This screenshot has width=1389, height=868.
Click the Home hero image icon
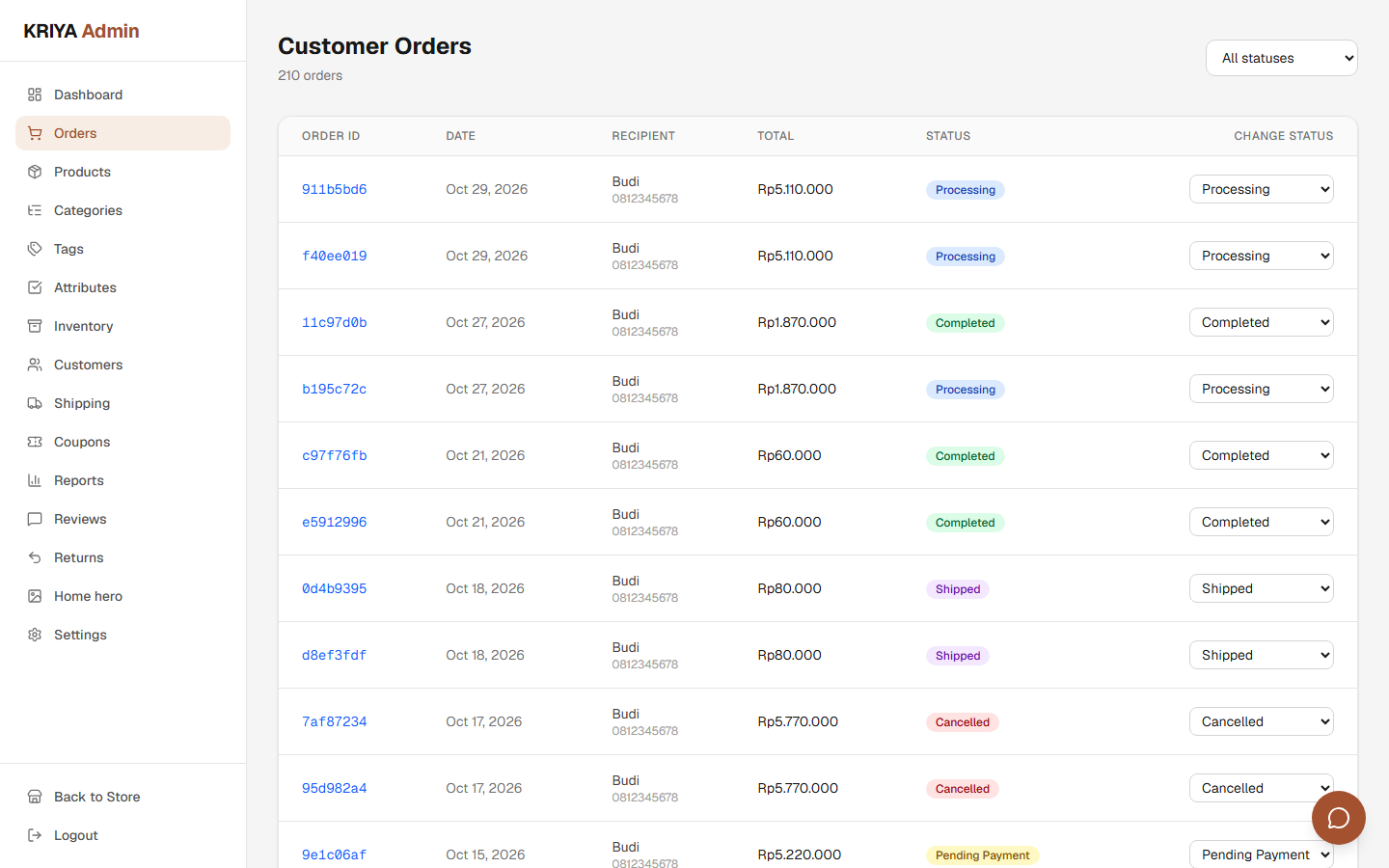(x=35, y=596)
